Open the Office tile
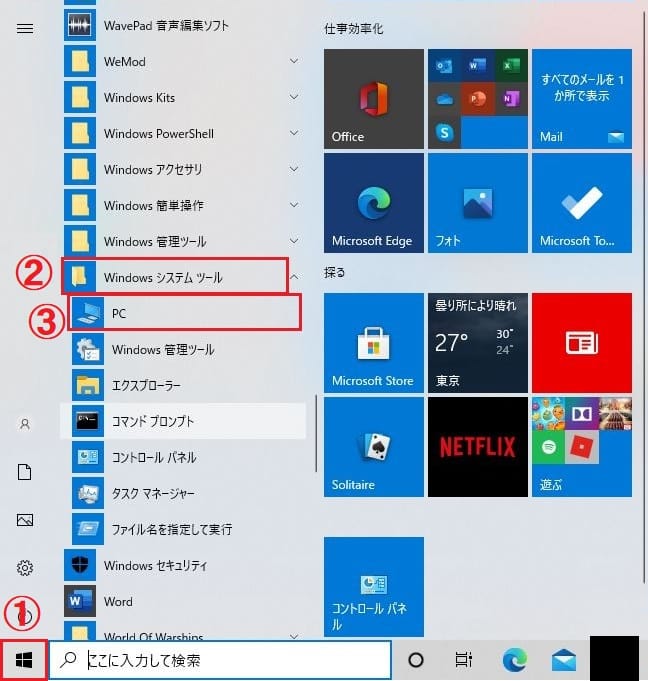The width and height of the screenshot is (648, 681). [x=373, y=98]
